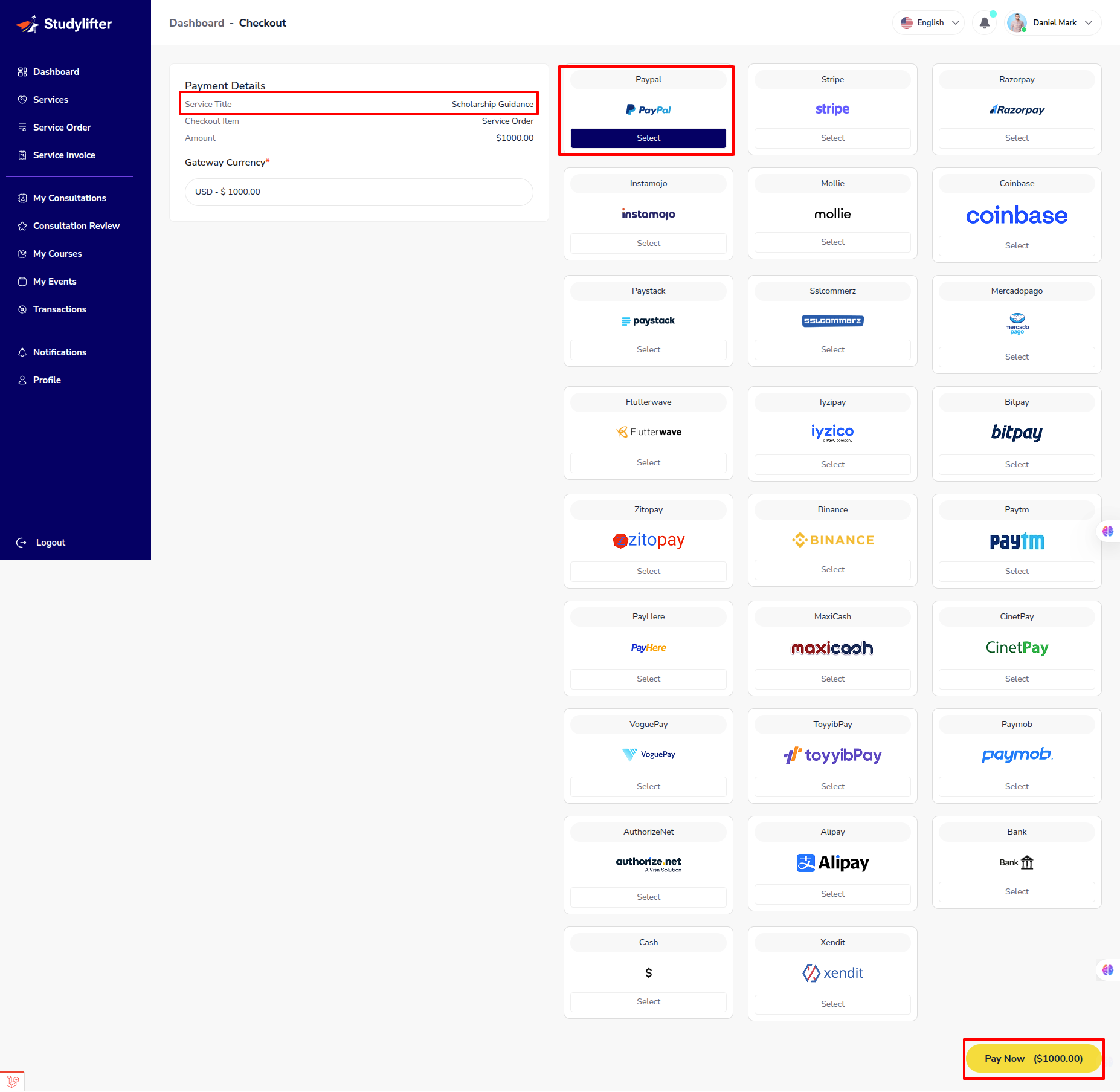
Task: Click the $1000.00 amount value
Action: tap(515, 138)
